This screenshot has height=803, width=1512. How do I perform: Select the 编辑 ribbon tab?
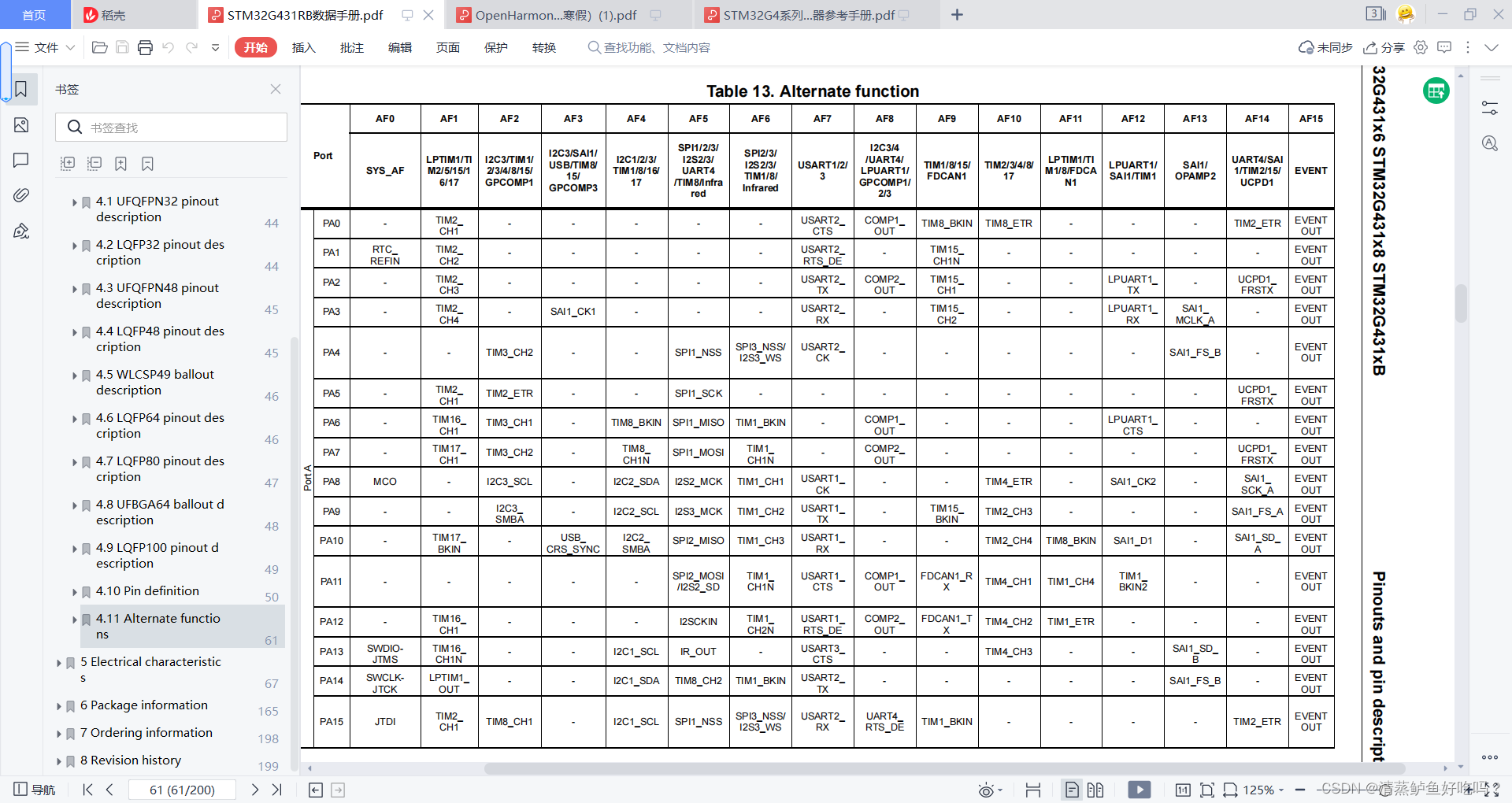[x=399, y=47]
